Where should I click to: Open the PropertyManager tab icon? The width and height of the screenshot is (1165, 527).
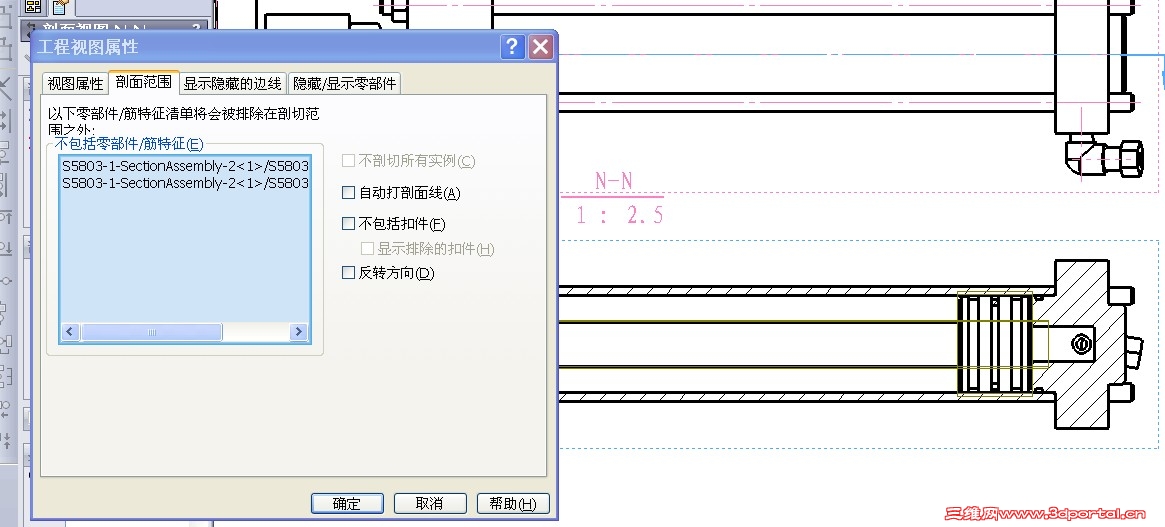coord(60,7)
